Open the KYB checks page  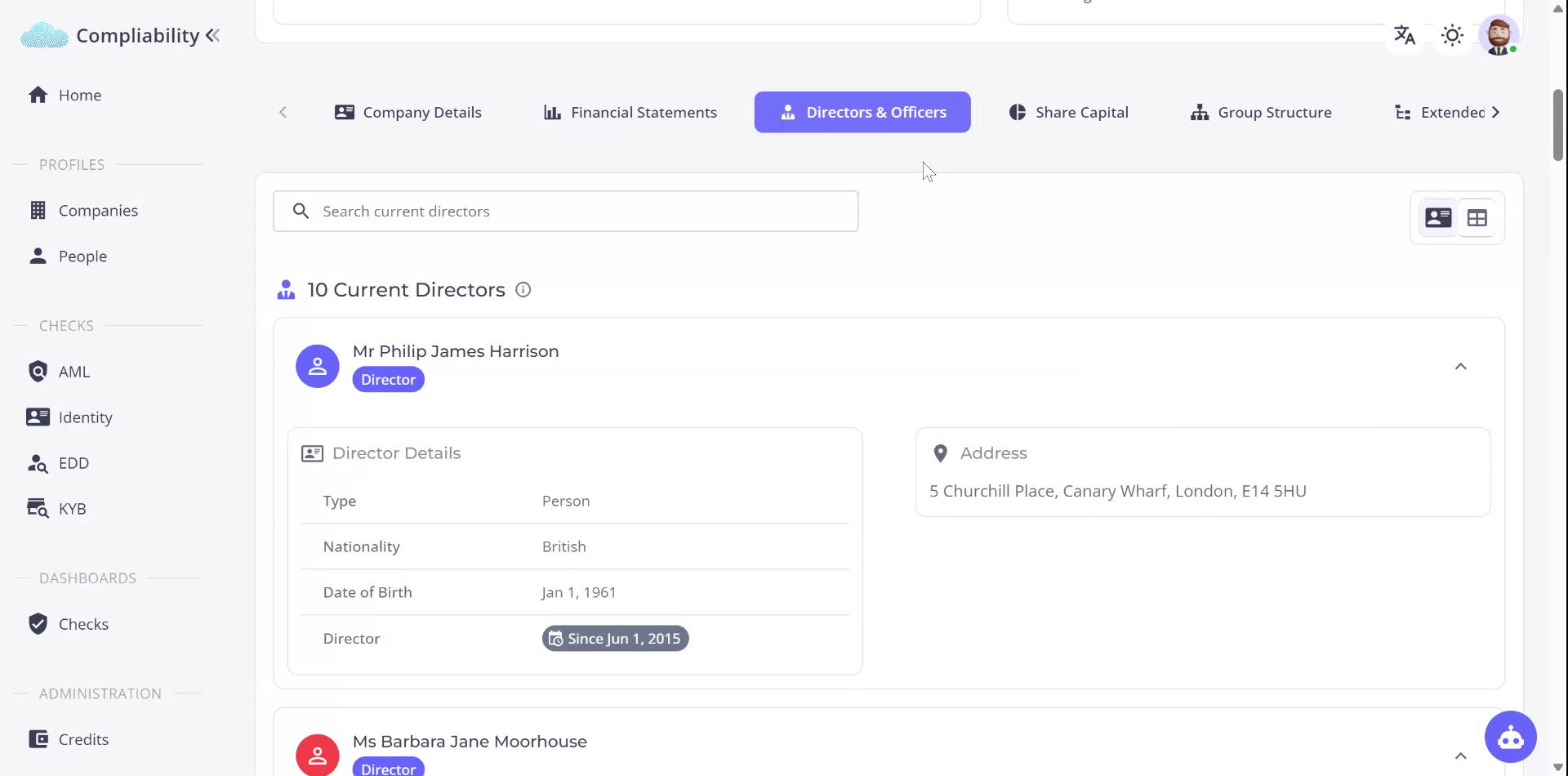click(72, 509)
